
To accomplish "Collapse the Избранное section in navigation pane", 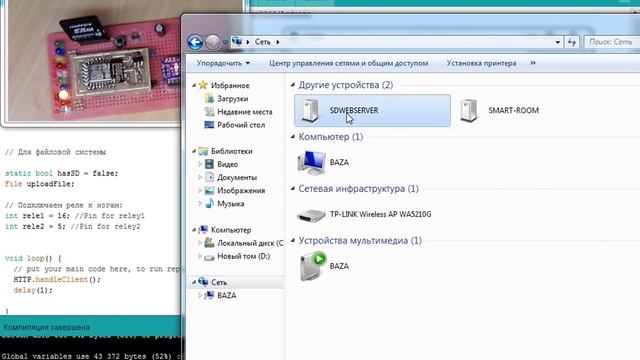I will click(x=194, y=85).
